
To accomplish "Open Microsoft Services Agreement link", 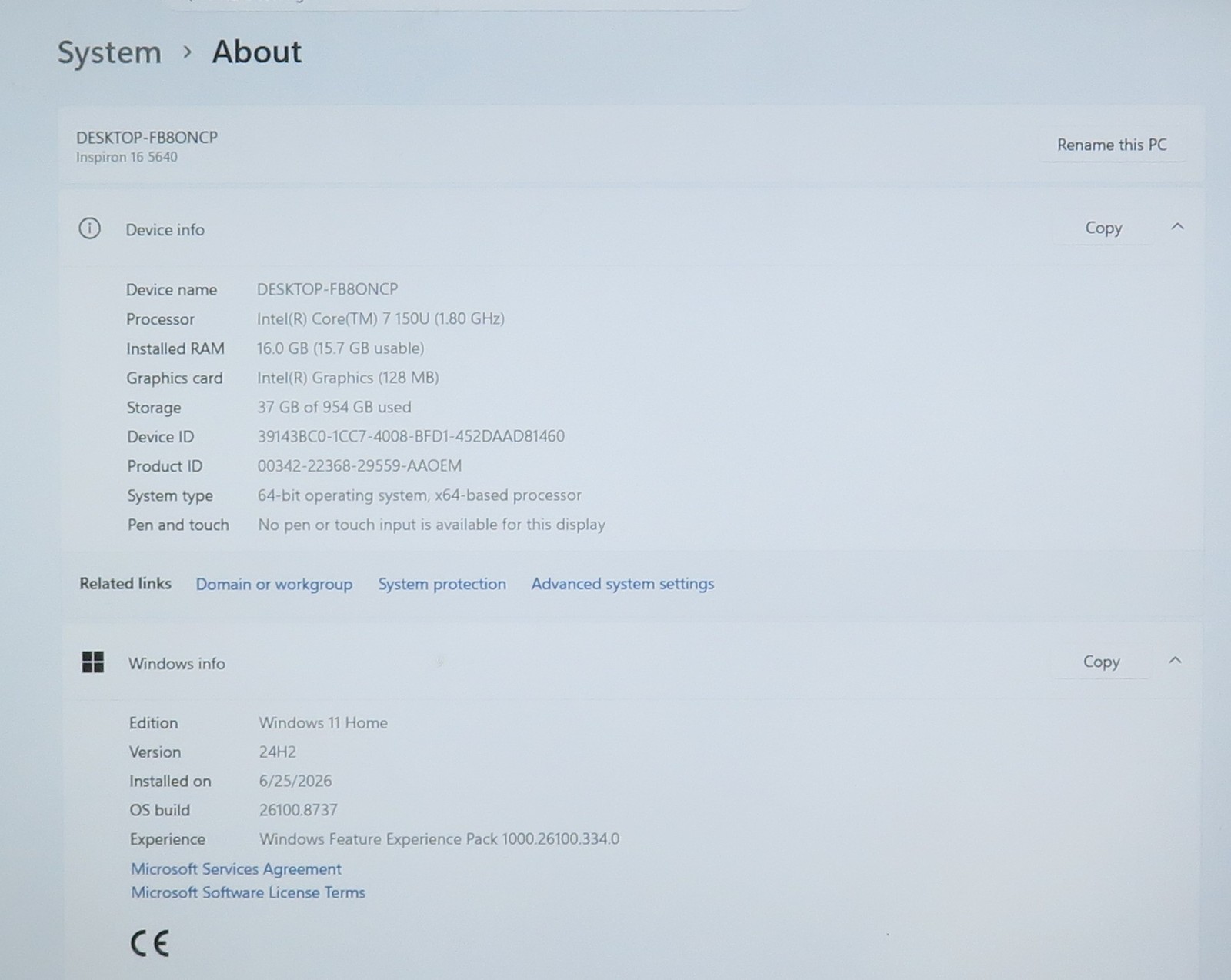I will click(x=236, y=869).
